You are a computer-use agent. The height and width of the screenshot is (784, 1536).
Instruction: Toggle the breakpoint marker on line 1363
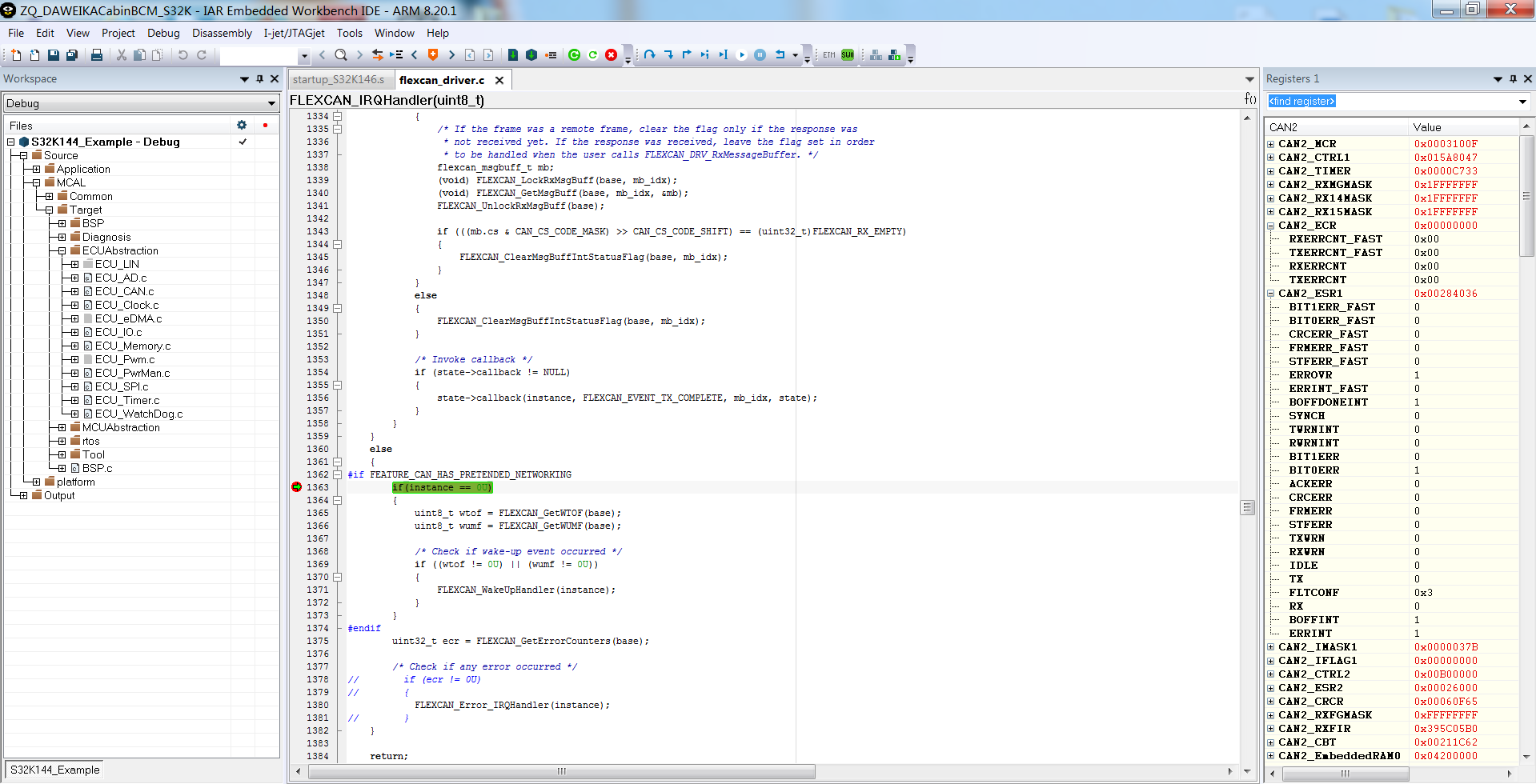[x=295, y=487]
